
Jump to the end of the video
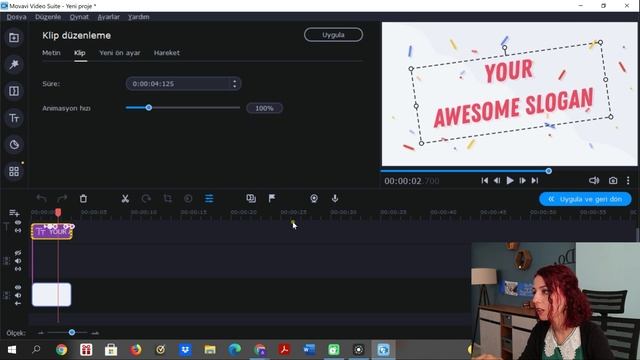(x=535, y=180)
